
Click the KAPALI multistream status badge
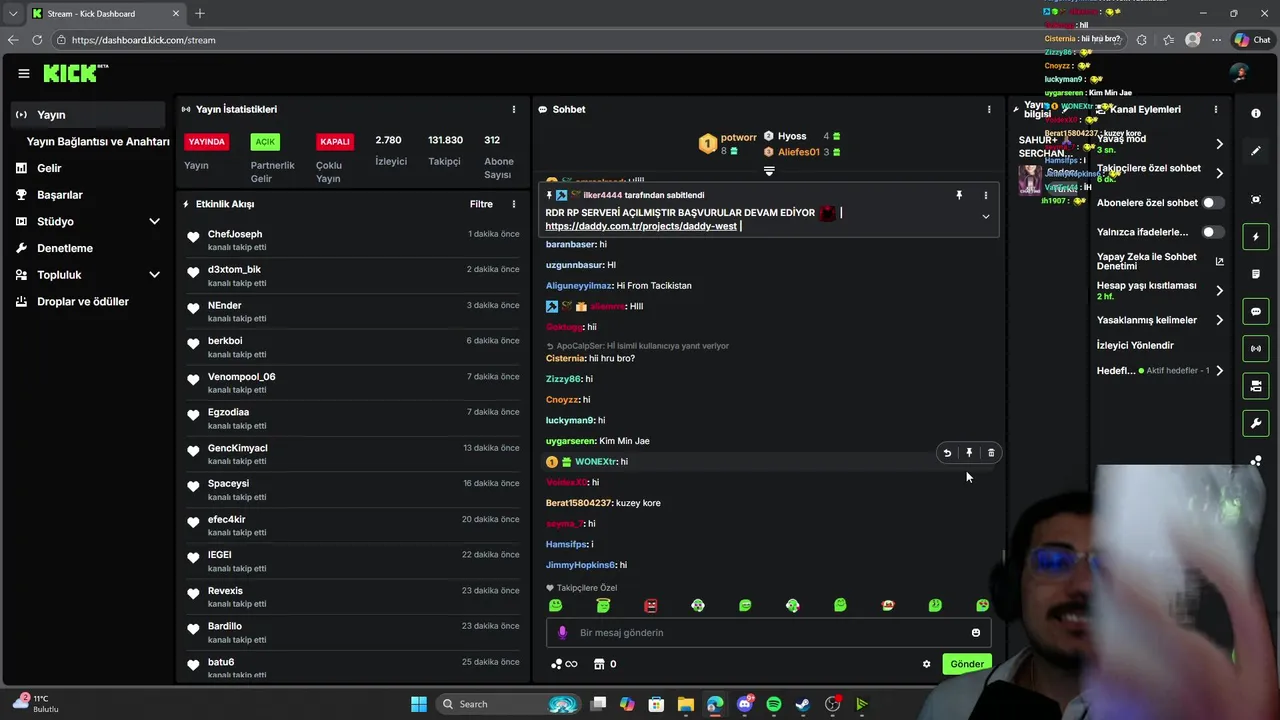pyautogui.click(x=335, y=142)
